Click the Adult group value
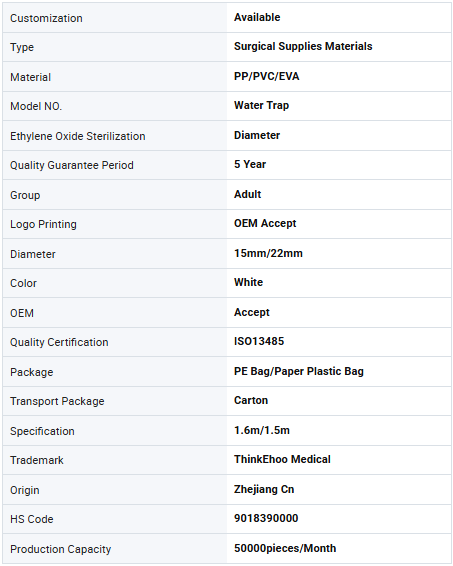This screenshot has width=453, height=566. [x=247, y=194]
